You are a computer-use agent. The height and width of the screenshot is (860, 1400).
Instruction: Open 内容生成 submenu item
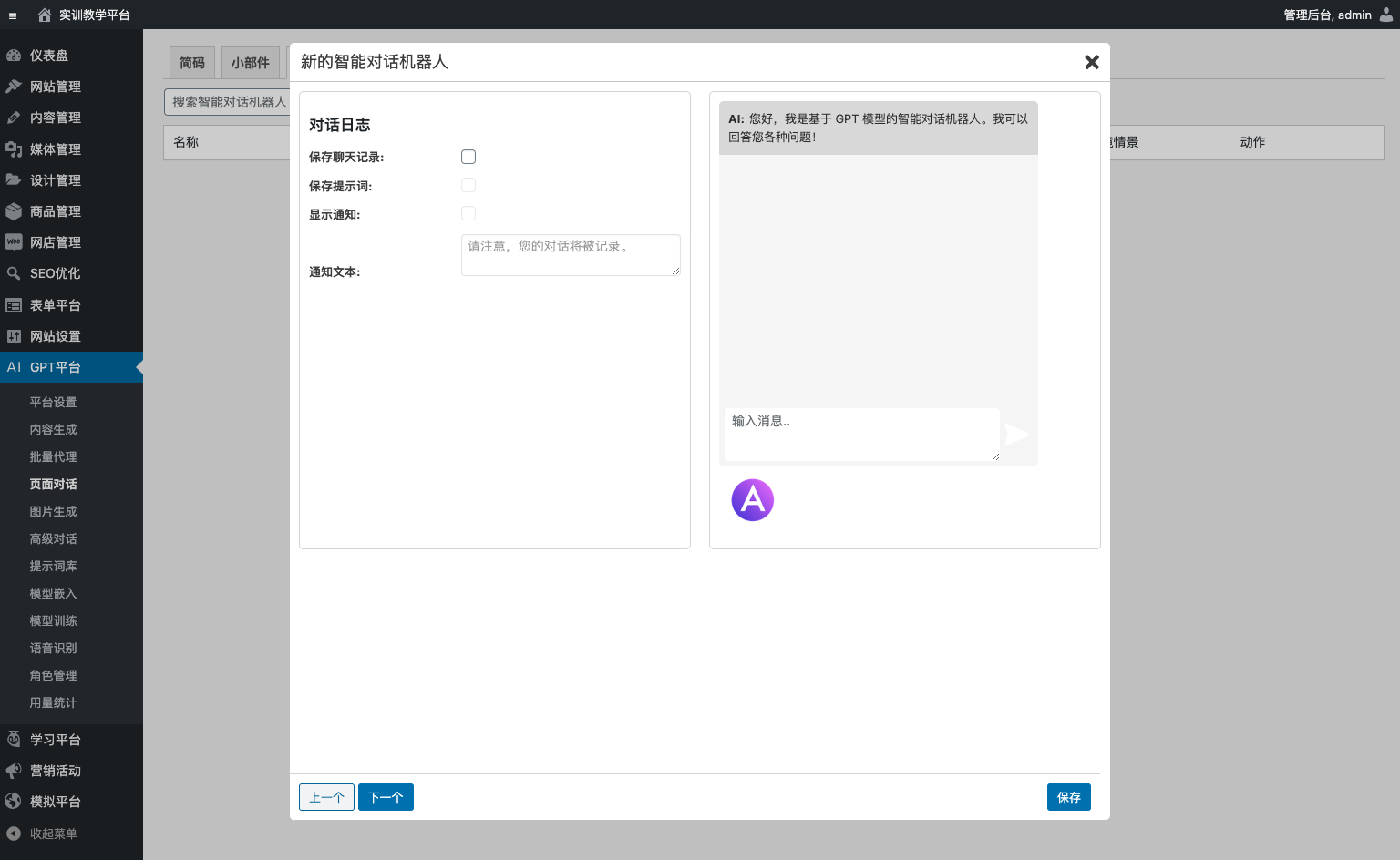[53, 429]
